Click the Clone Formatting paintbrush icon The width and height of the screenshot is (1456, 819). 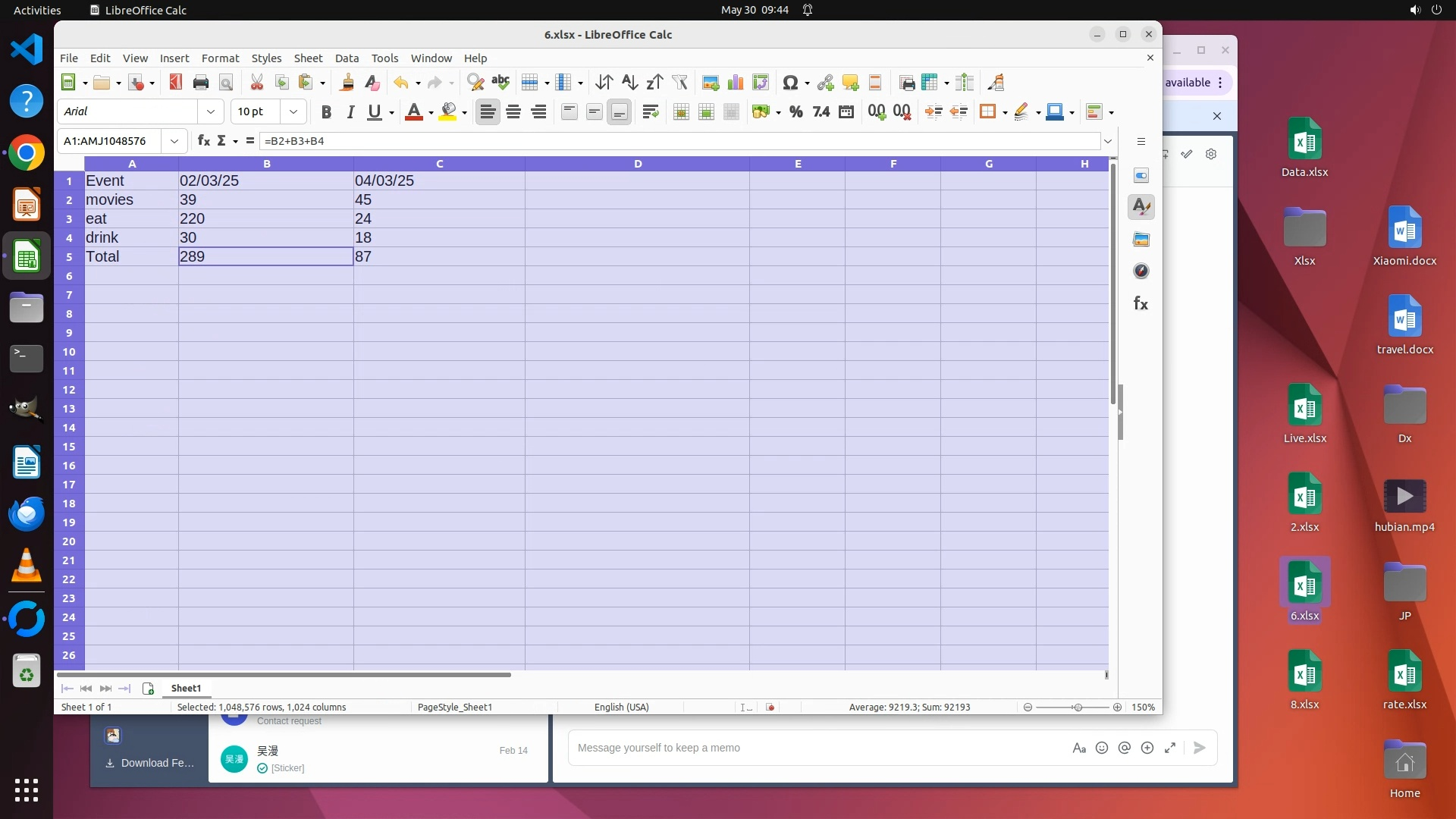point(347,83)
